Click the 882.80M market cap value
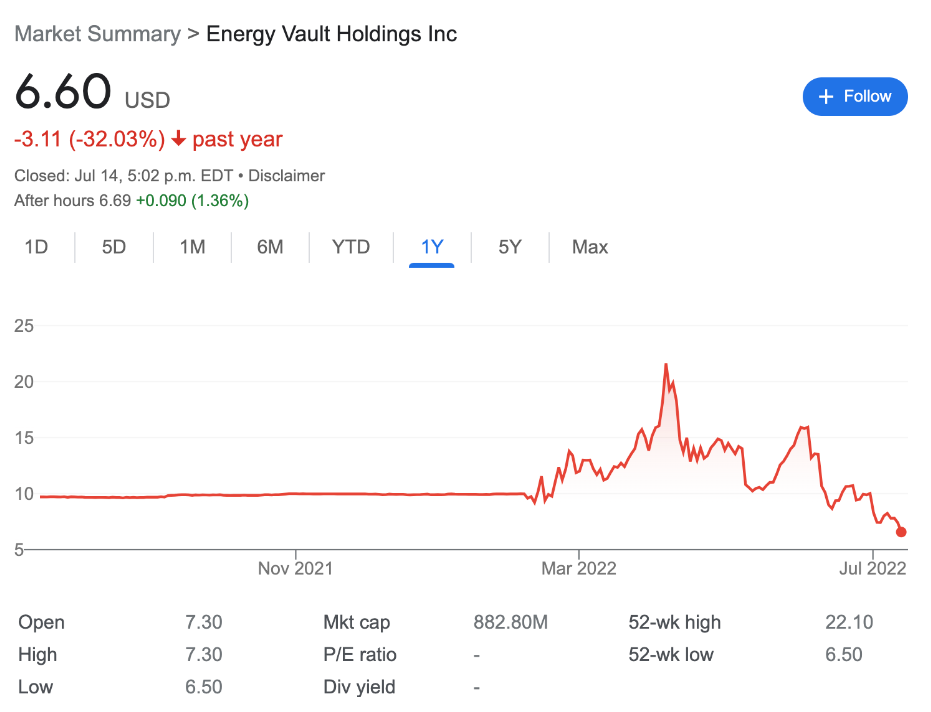 coord(510,623)
